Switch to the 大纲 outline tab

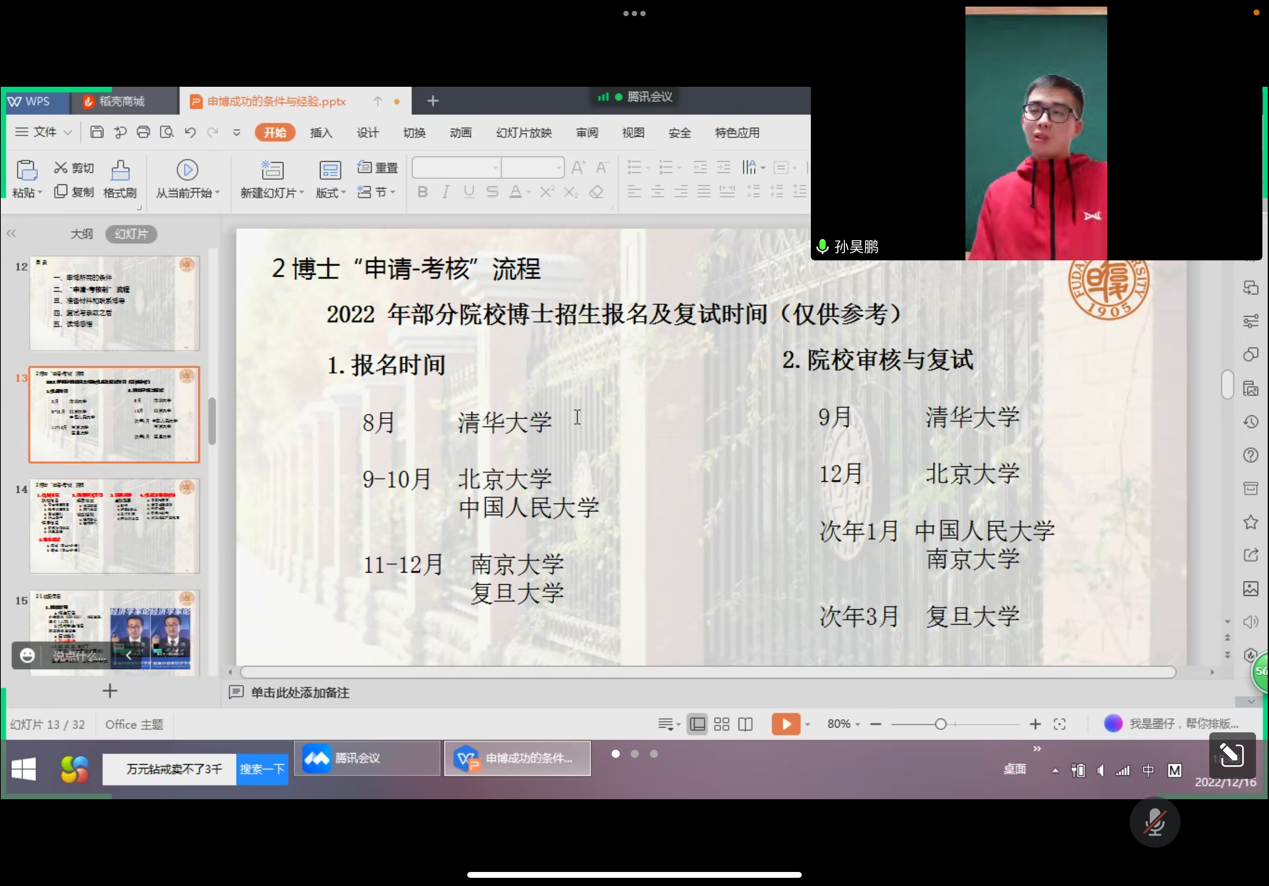tap(82, 234)
